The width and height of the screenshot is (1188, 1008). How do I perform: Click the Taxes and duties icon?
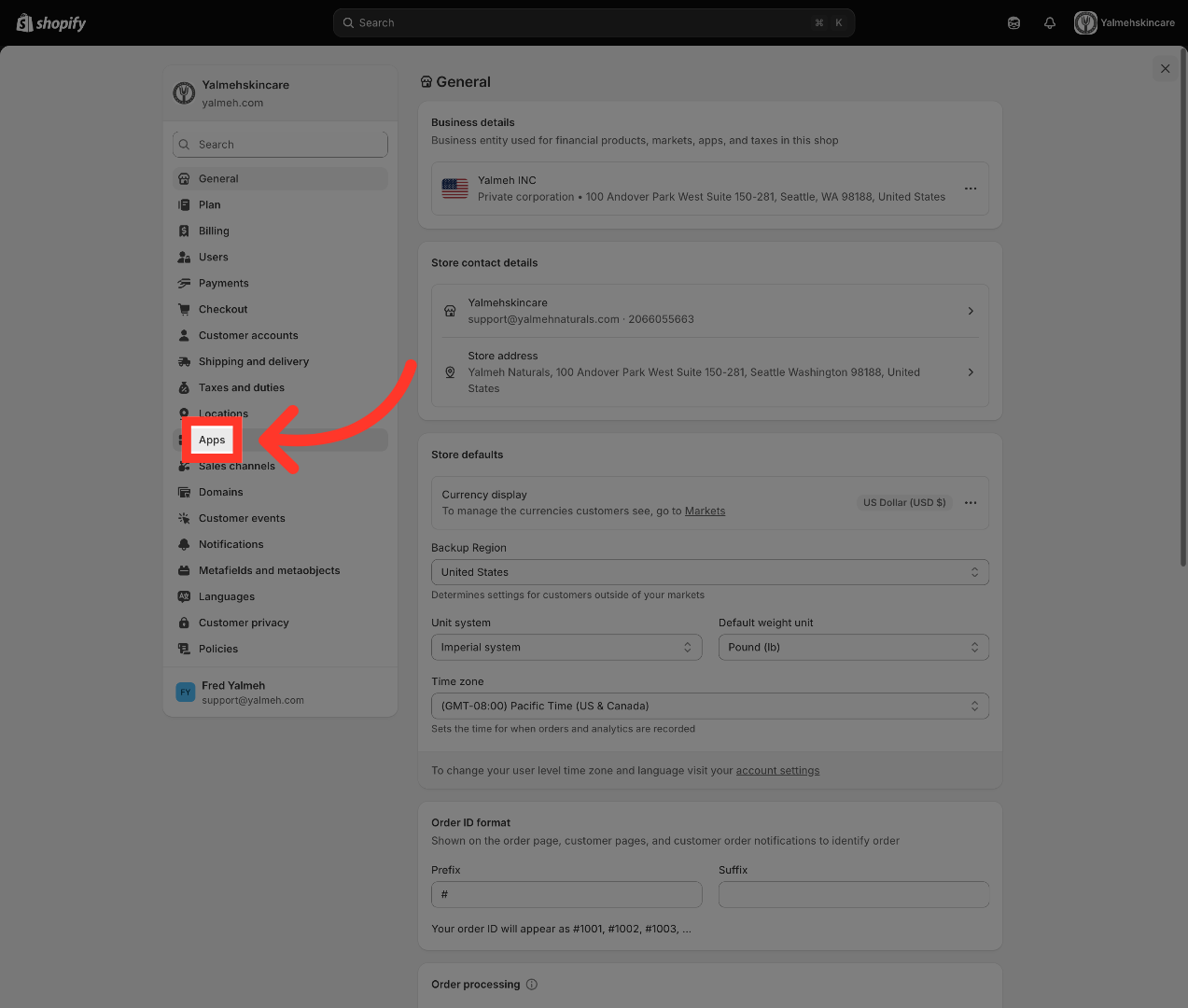(184, 387)
